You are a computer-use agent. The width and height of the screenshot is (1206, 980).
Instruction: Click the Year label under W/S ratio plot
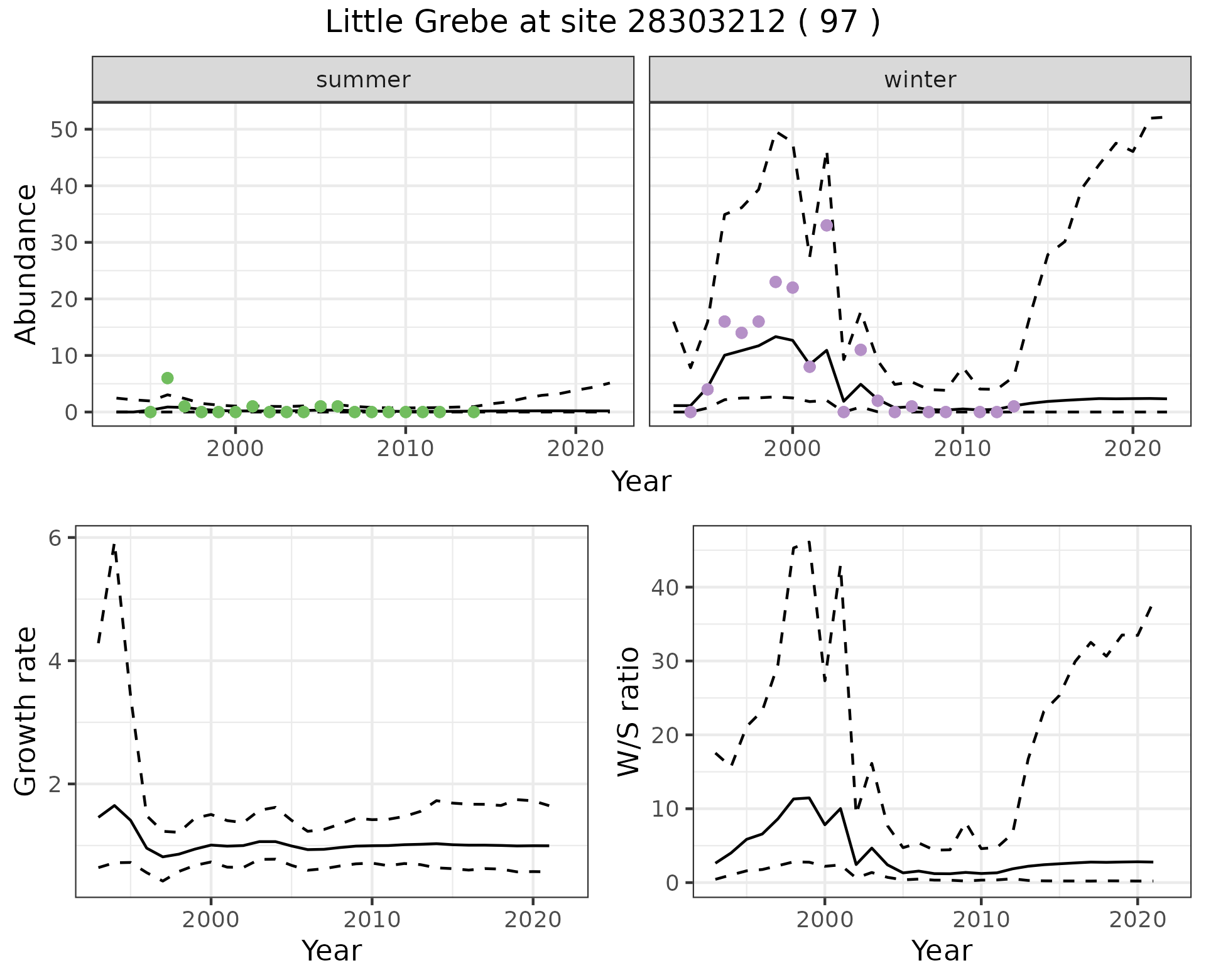click(x=941, y=950)
